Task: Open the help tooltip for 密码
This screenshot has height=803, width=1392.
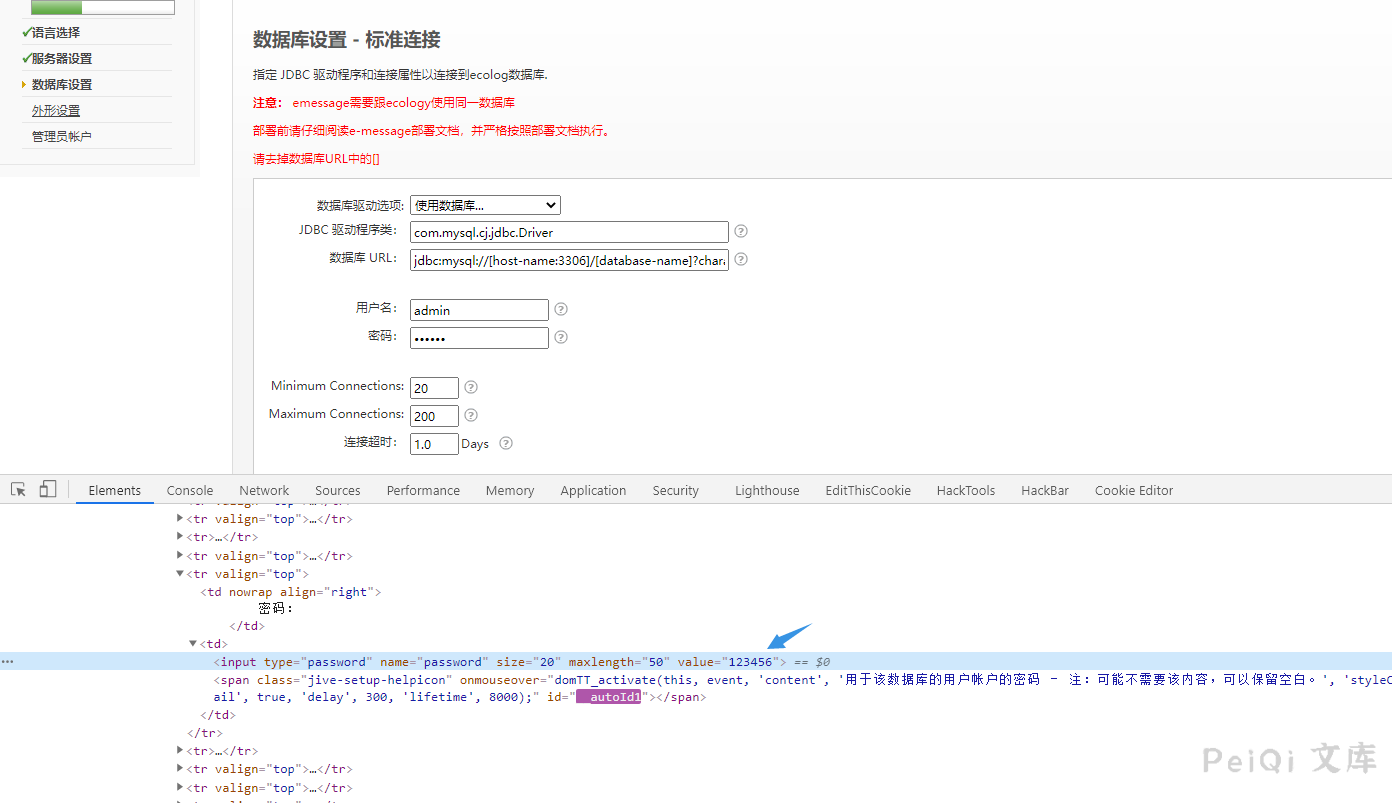Action: pos(560,337)
